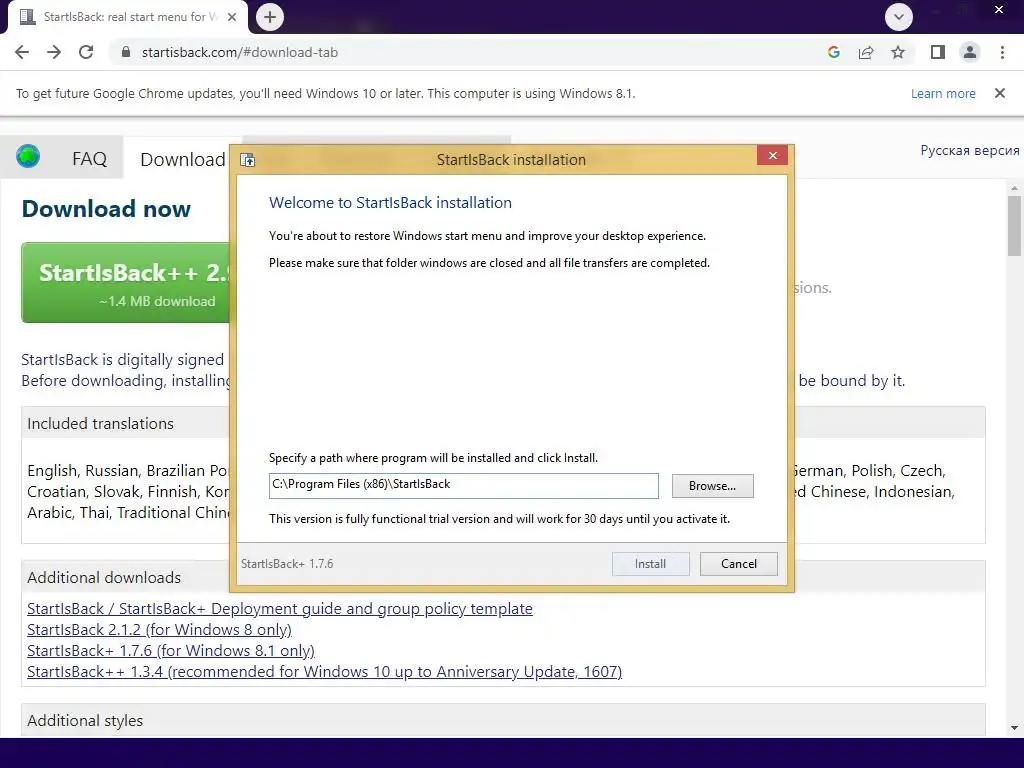Select the StartIsBack browser tab
The width and height of the screenshot is (1024, 768).
pyautogui.click(x=129, y=17)
